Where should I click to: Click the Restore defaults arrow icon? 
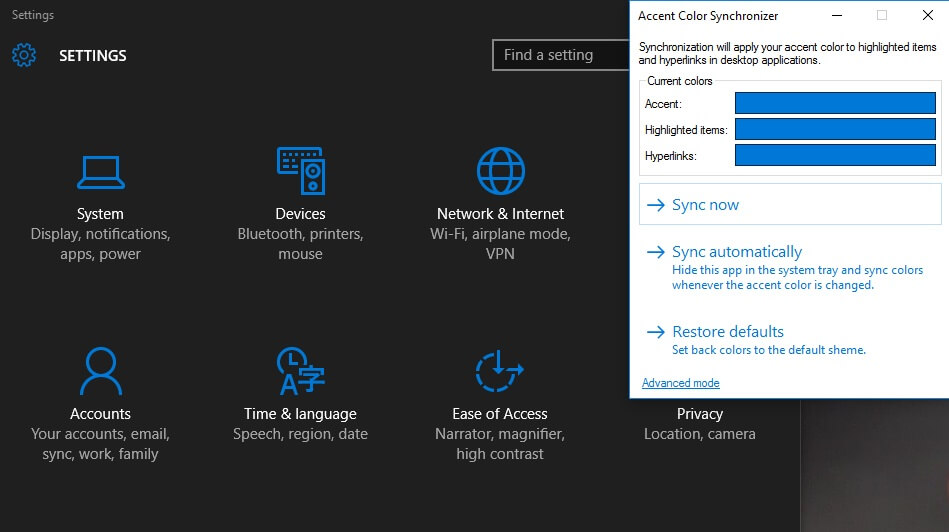[655, 332]
